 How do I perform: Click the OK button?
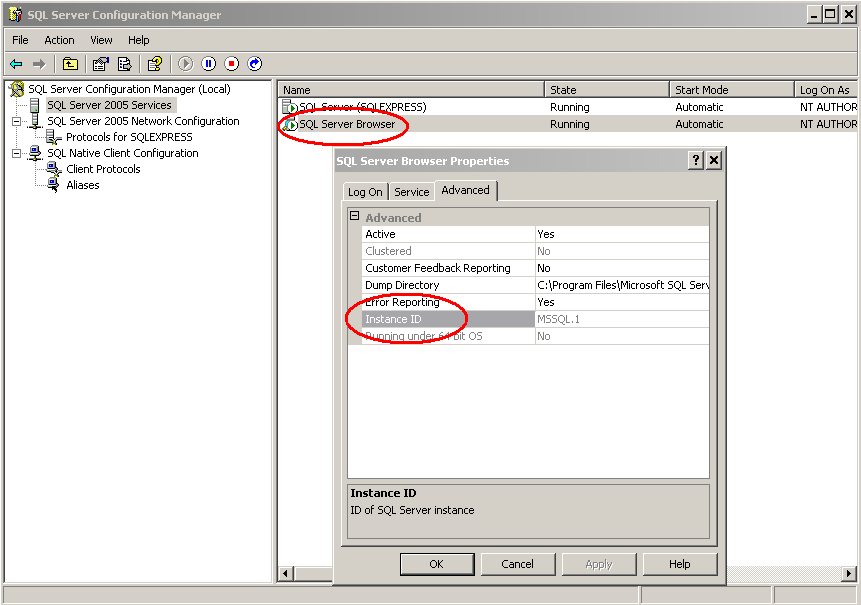[437, 564]
